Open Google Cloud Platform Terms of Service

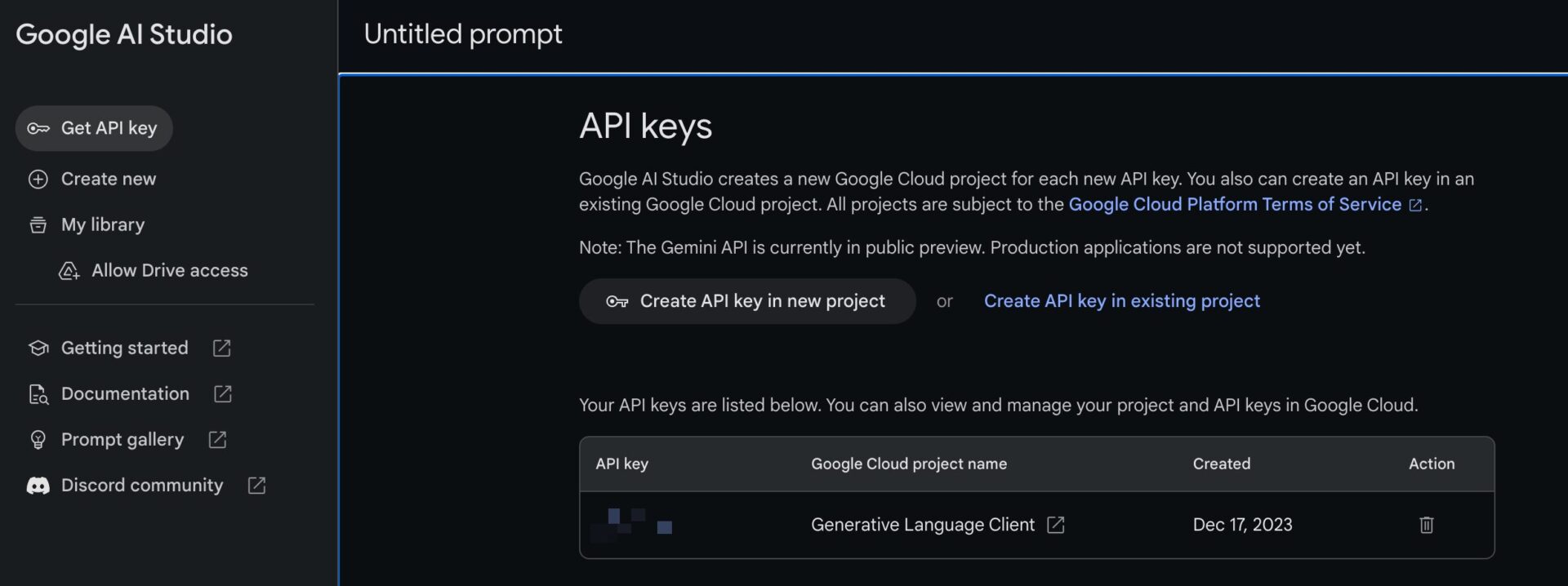(1235, 204)
